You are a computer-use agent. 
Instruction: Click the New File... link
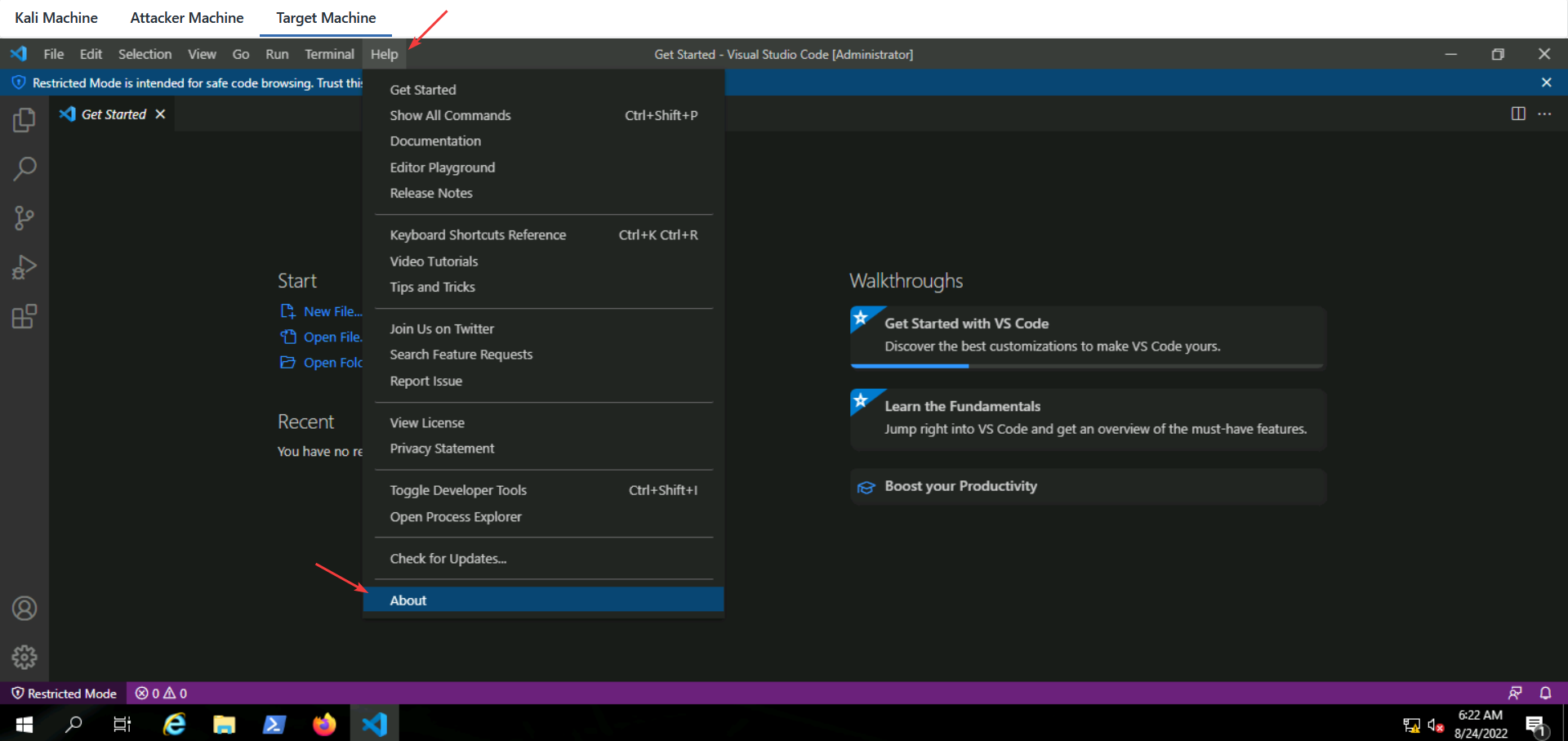point(322,311)
